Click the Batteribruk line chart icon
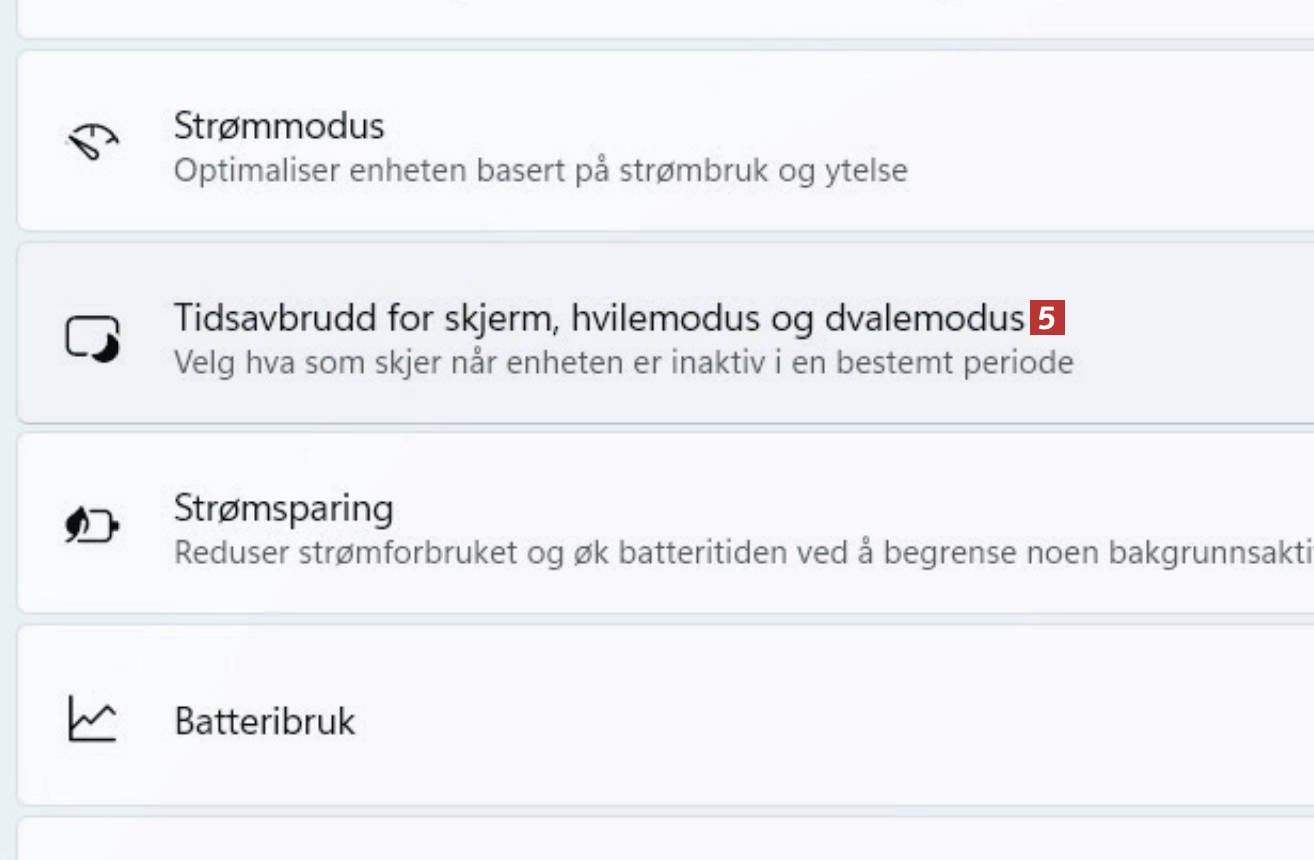 [92, 719]
